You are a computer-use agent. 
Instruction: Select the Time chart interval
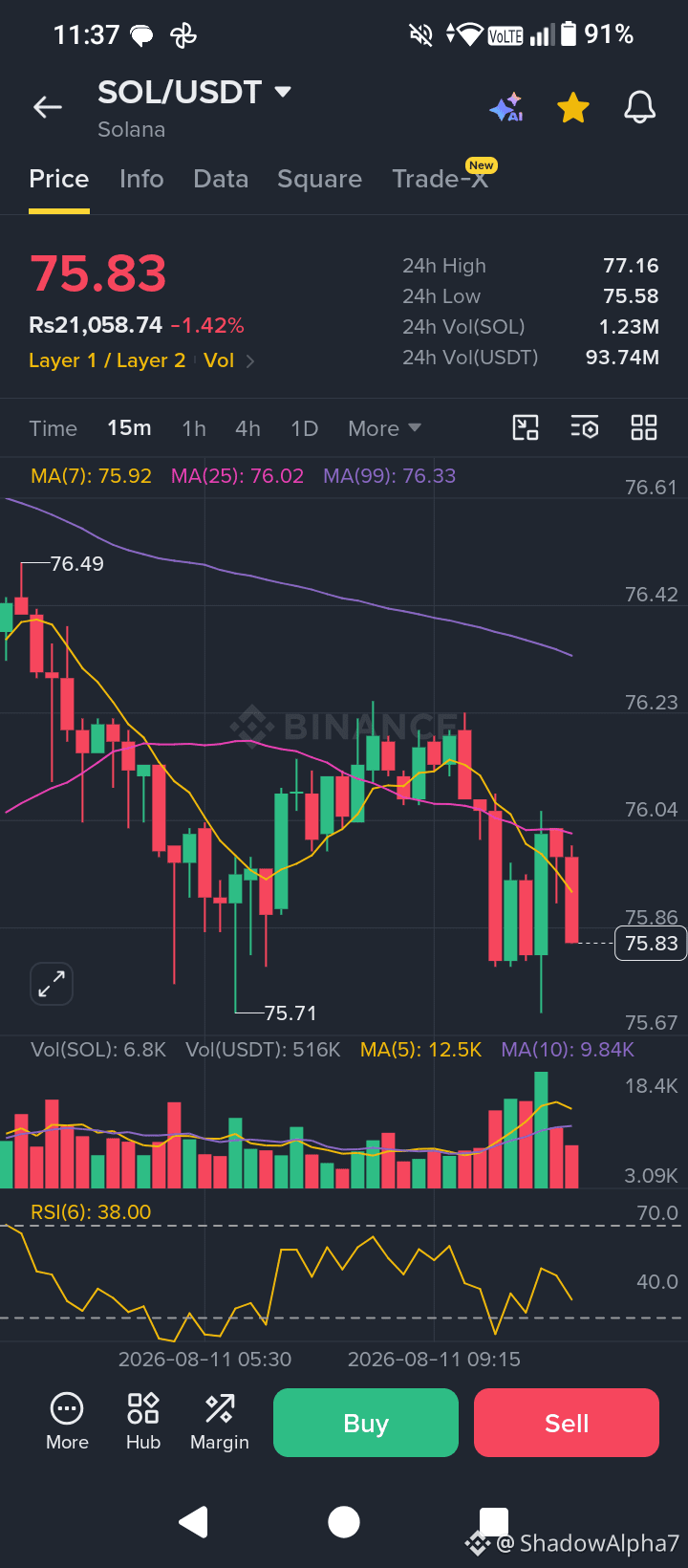tap(54, 428)
